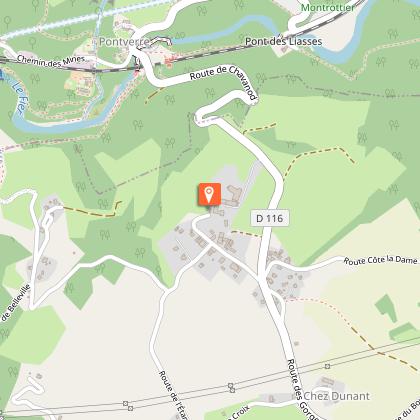Select the Le Fier river label

click(19, 96)
